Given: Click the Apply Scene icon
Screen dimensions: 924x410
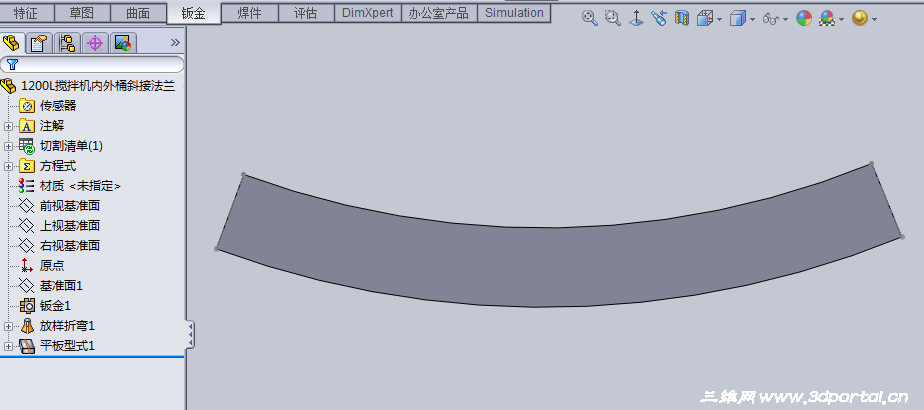Looking at the screenshot, I should (828, 18).
